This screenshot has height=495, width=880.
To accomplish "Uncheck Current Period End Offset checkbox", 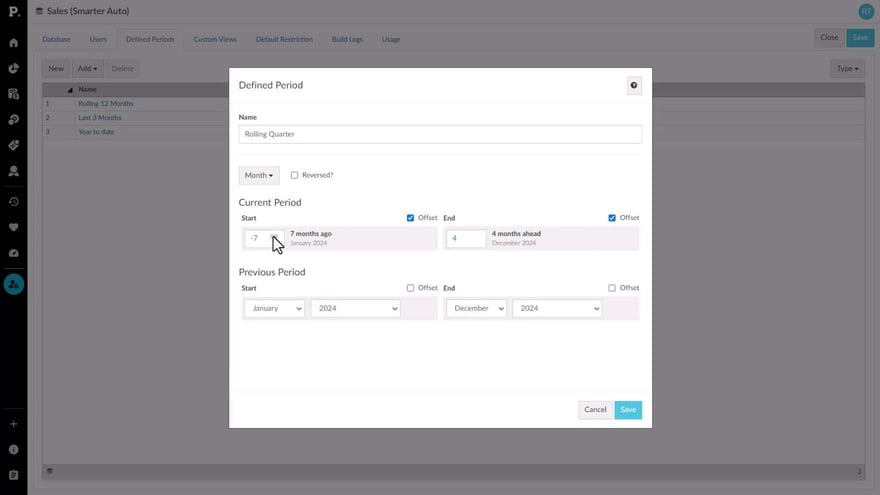I will [x=612, y=218].
